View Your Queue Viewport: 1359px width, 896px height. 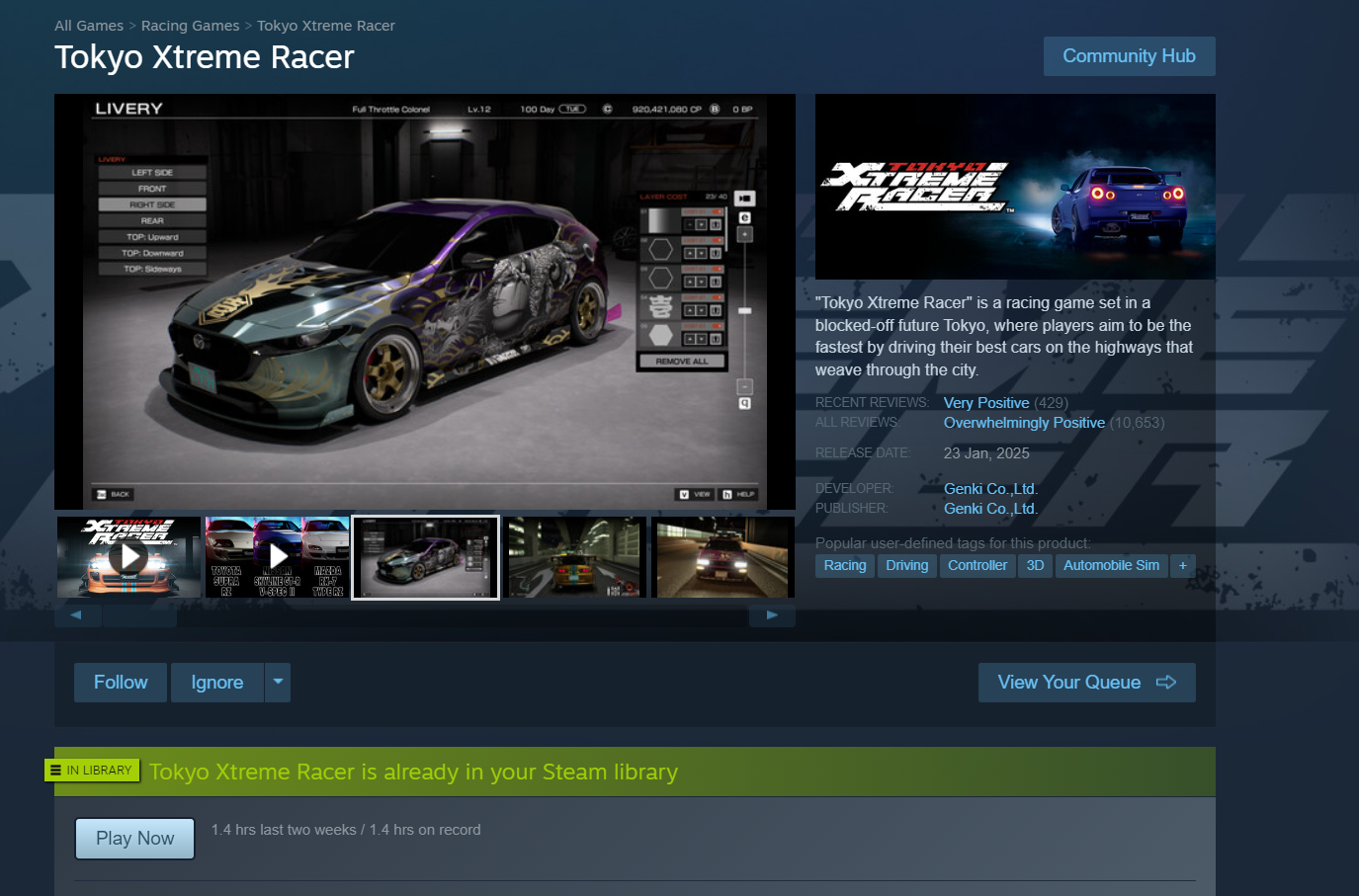pos(1087,683)
